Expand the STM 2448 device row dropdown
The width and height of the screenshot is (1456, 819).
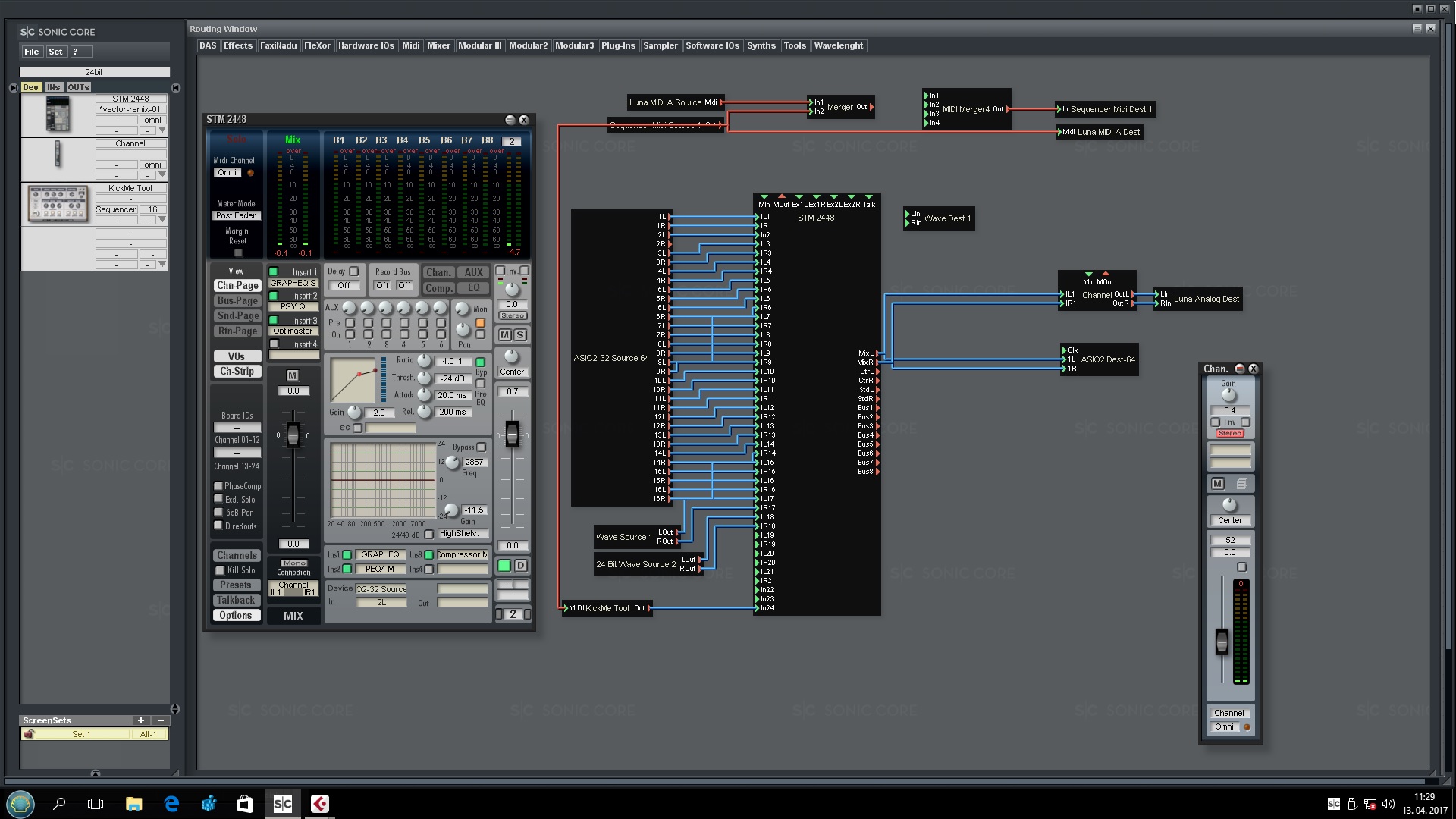162,130
